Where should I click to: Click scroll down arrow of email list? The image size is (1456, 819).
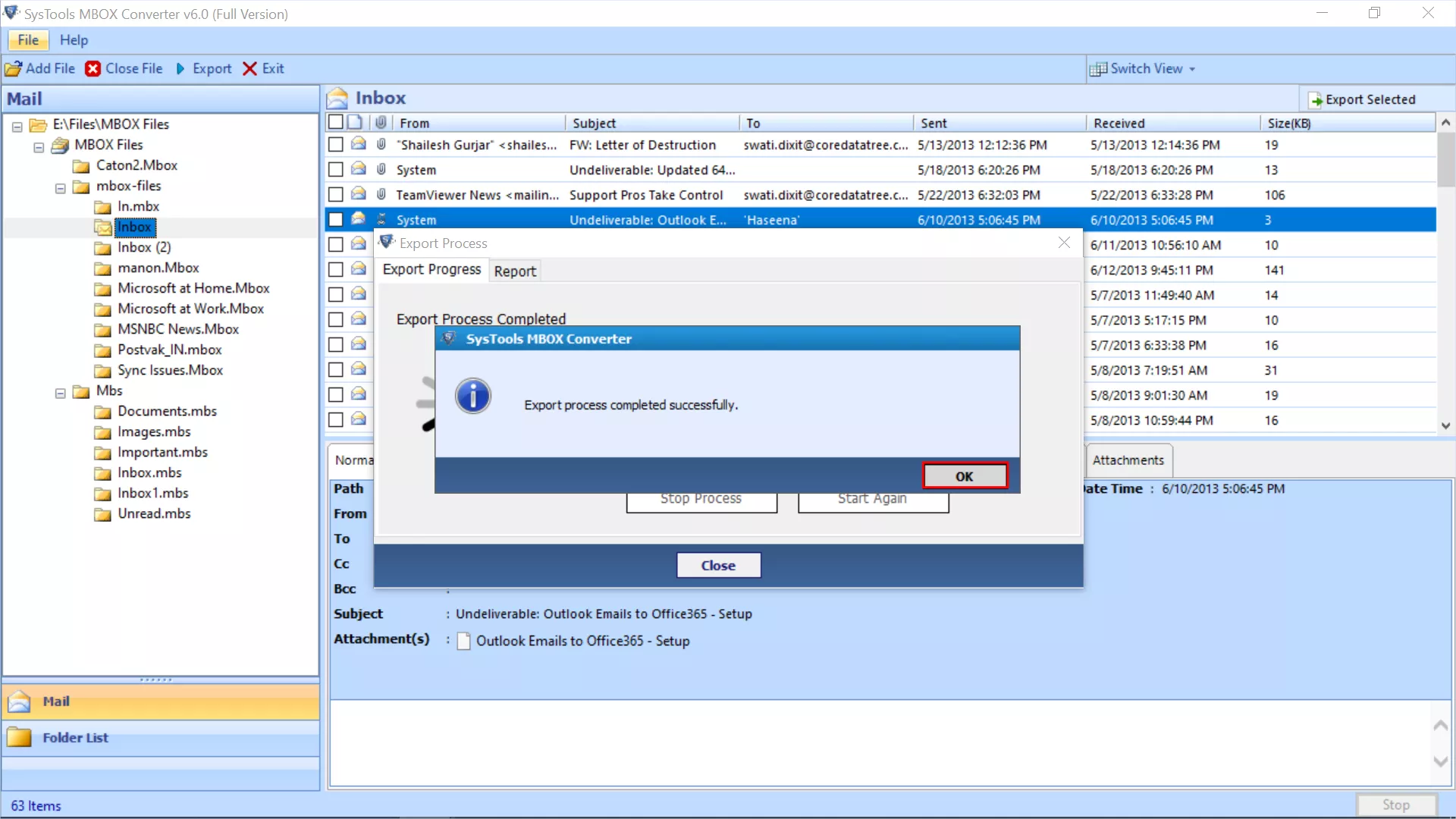click(1445, 425)
